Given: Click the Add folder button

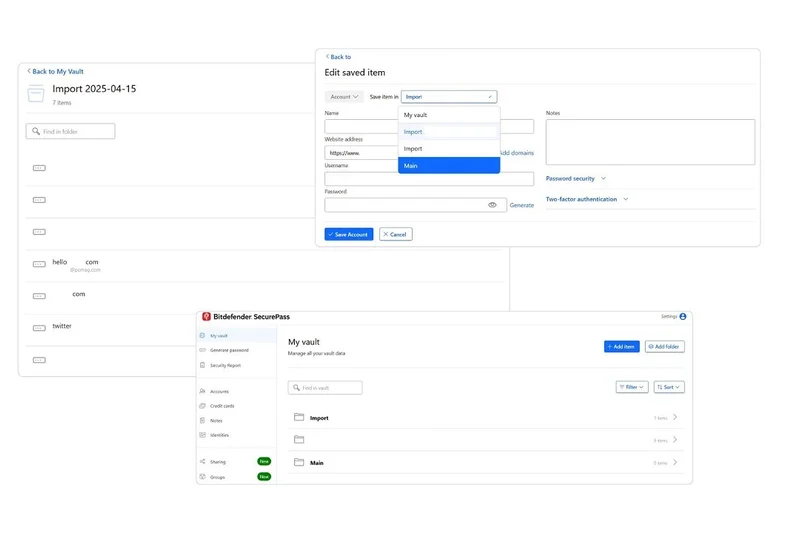Looking at the screenshot, I should point(664,346).
